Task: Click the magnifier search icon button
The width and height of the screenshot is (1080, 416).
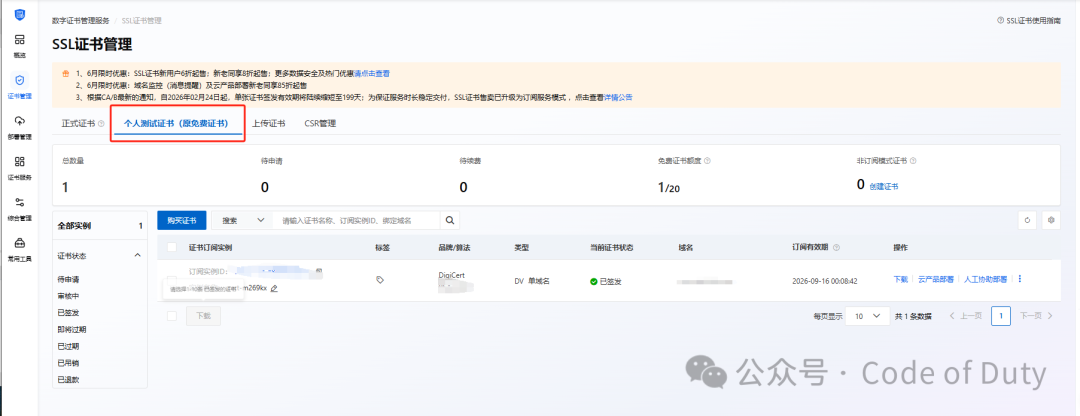Action: pos(449,220)
